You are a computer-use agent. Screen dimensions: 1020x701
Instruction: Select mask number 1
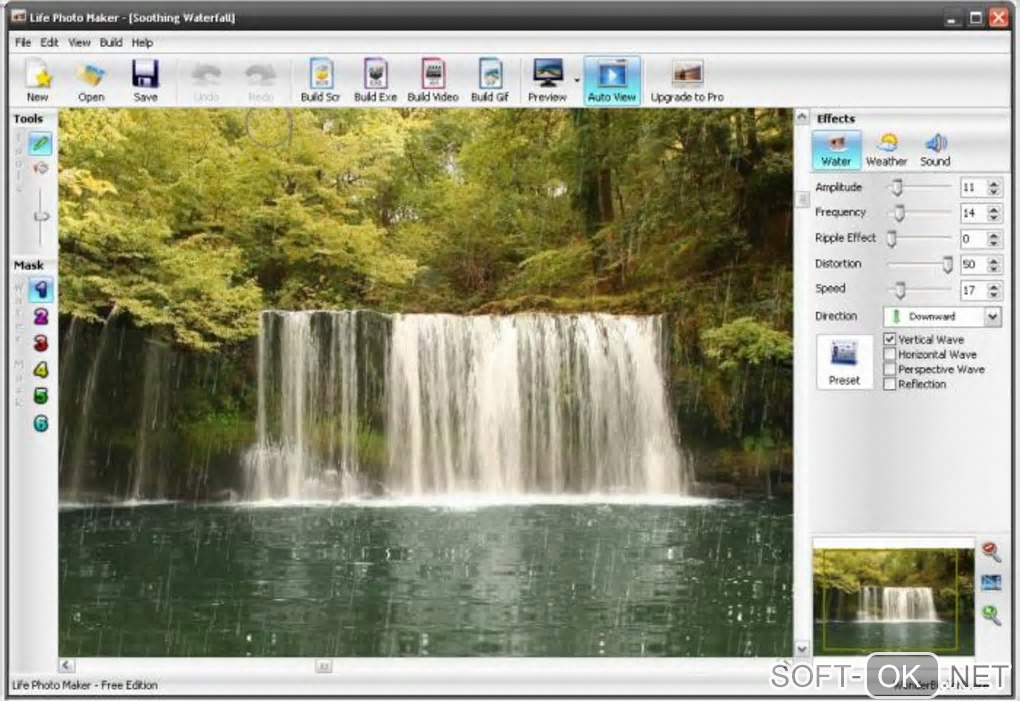[x=40, y=290]
